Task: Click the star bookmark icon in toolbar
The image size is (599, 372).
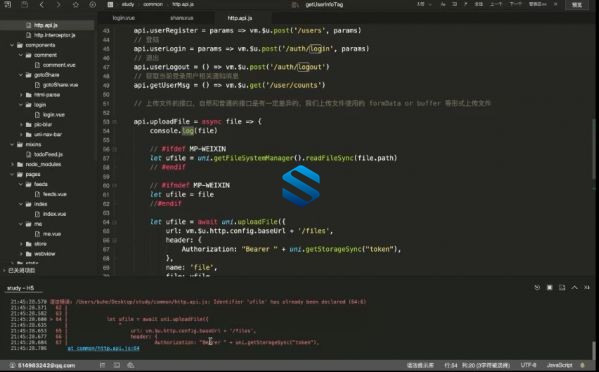Action: (76, 5)
